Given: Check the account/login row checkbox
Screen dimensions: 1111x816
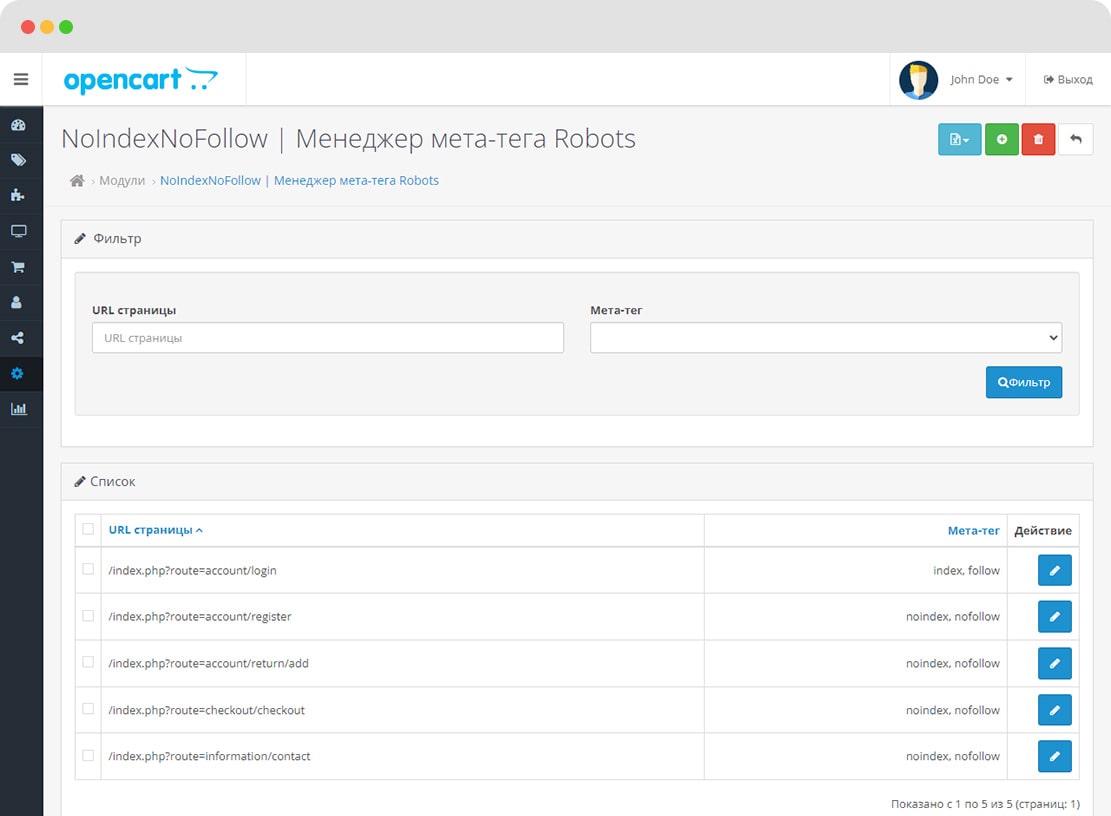Looking at the screenshot, I should click(x=88, y=569).
